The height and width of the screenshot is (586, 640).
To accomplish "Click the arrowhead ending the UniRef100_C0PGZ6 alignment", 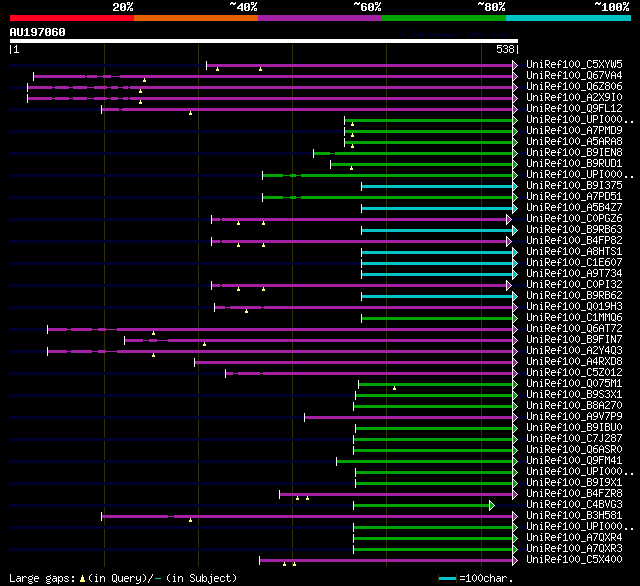I will (x=509, y=220).
